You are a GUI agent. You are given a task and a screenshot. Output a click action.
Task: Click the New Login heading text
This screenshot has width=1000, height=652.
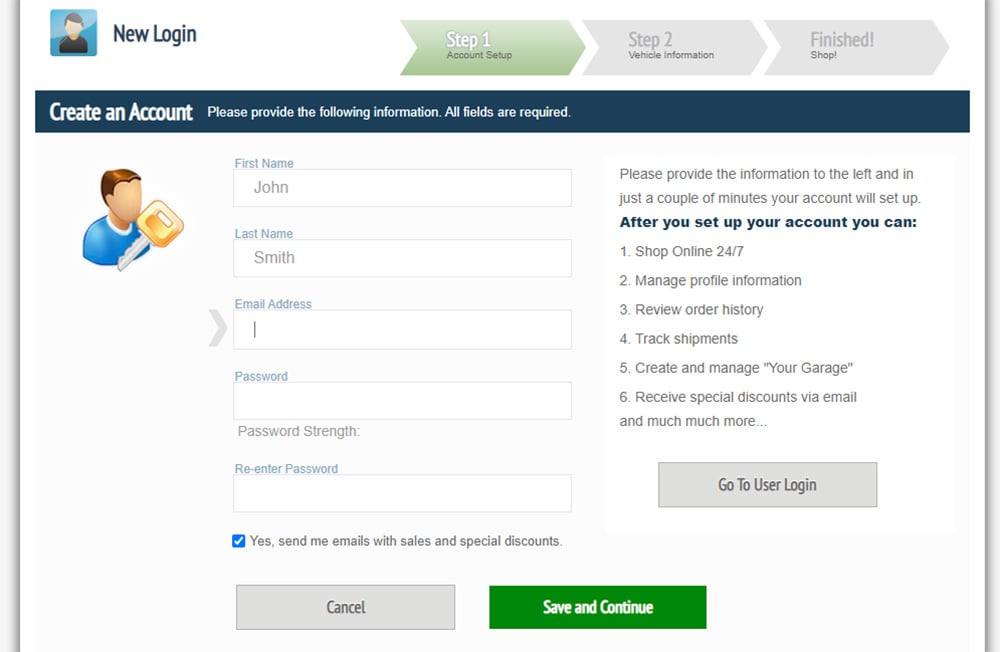155,34
